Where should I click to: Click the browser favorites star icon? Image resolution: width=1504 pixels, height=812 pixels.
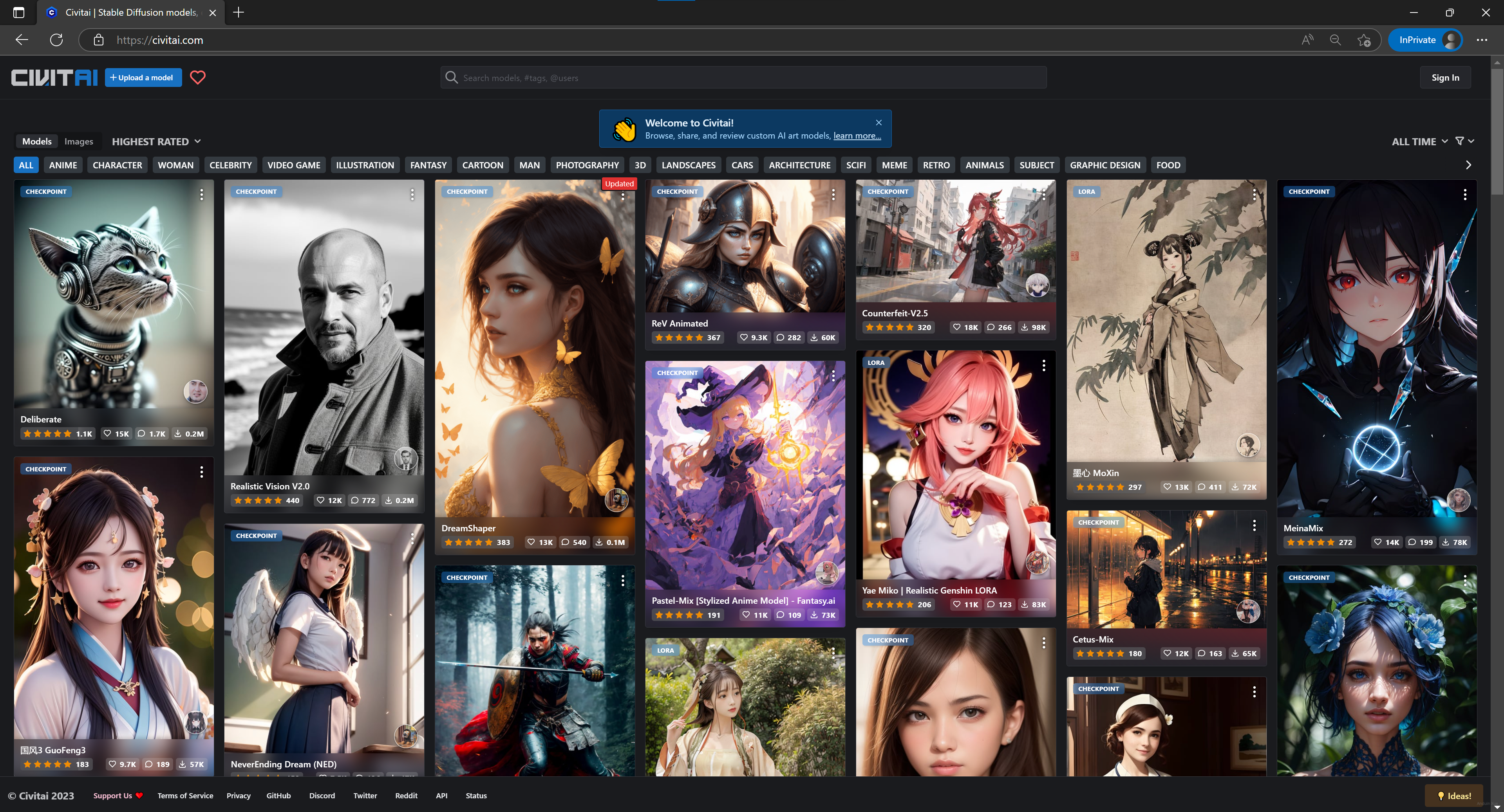click(1363, 40)
